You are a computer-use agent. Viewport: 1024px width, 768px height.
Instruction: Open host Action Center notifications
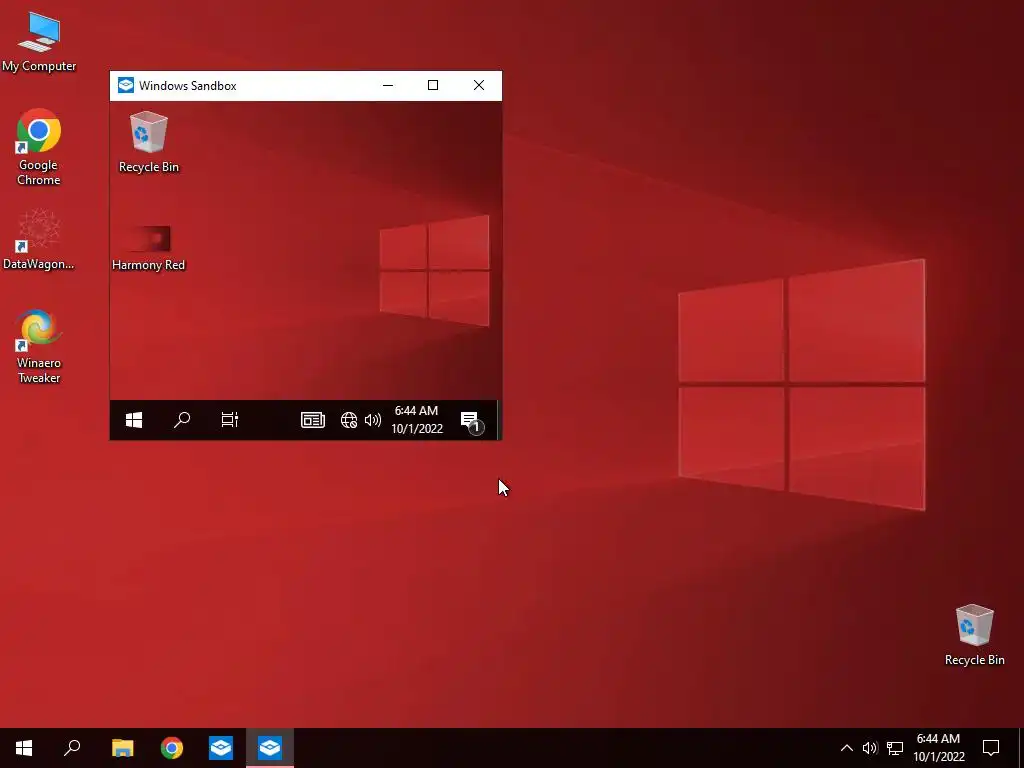(x=991, y=748)
